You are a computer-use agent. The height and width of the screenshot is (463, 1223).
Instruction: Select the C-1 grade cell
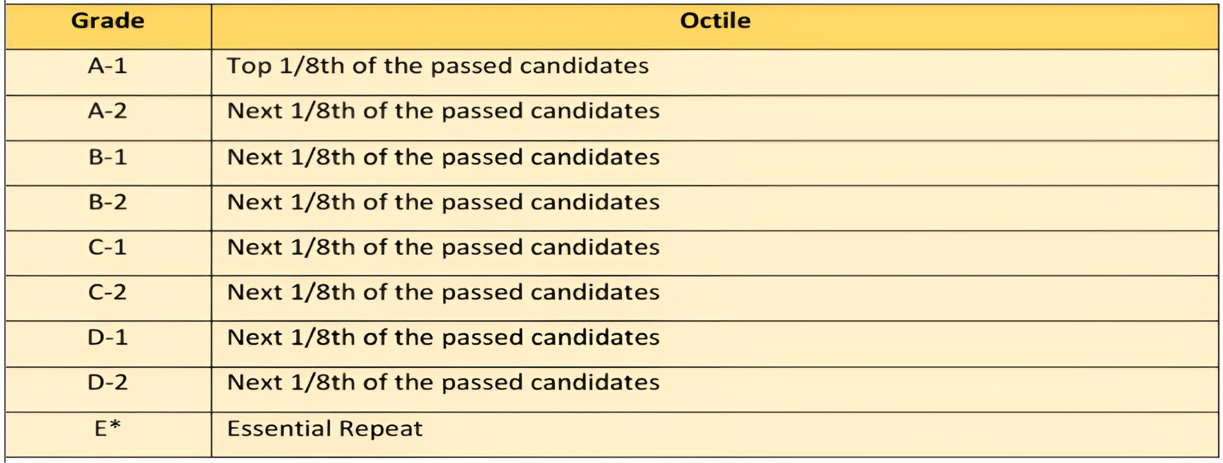pyautogui.click(x=107, y=247)
